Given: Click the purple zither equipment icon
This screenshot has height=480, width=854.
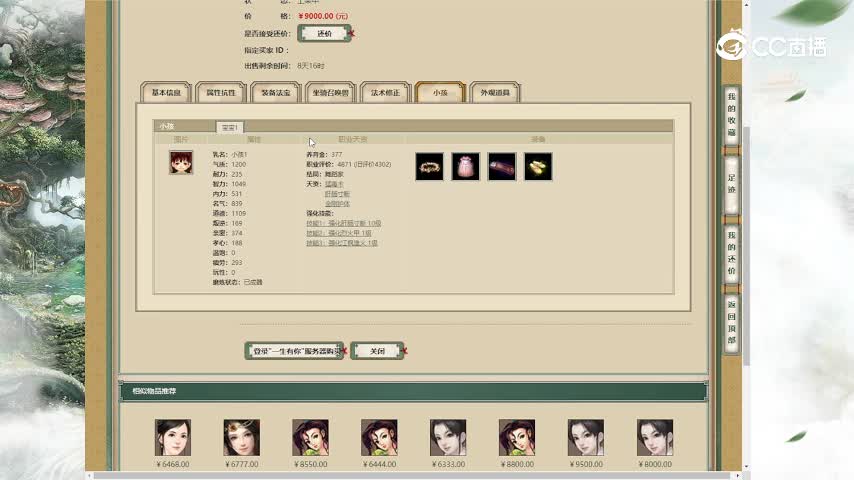Looking at the screenshot, I should click(x=502, y=166).
